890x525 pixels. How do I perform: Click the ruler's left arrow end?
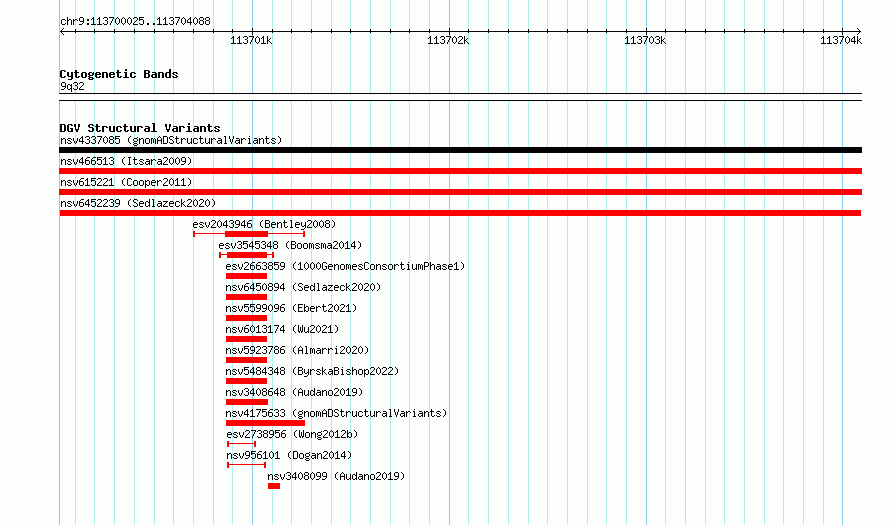tap(62, 32)
